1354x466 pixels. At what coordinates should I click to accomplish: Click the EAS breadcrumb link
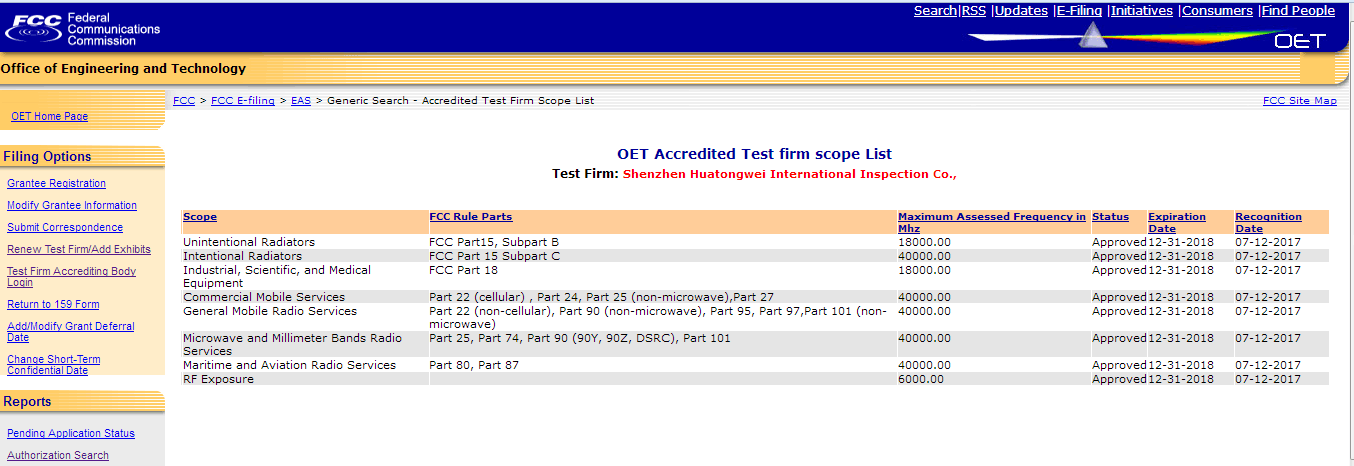(x=300, y=101)
